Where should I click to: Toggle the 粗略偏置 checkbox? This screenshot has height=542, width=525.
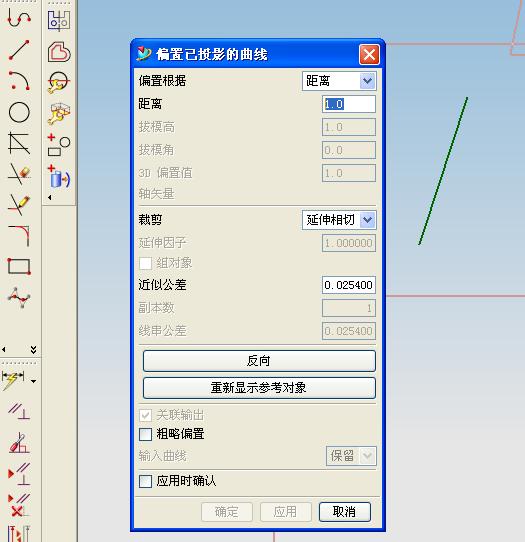(146, 434)
